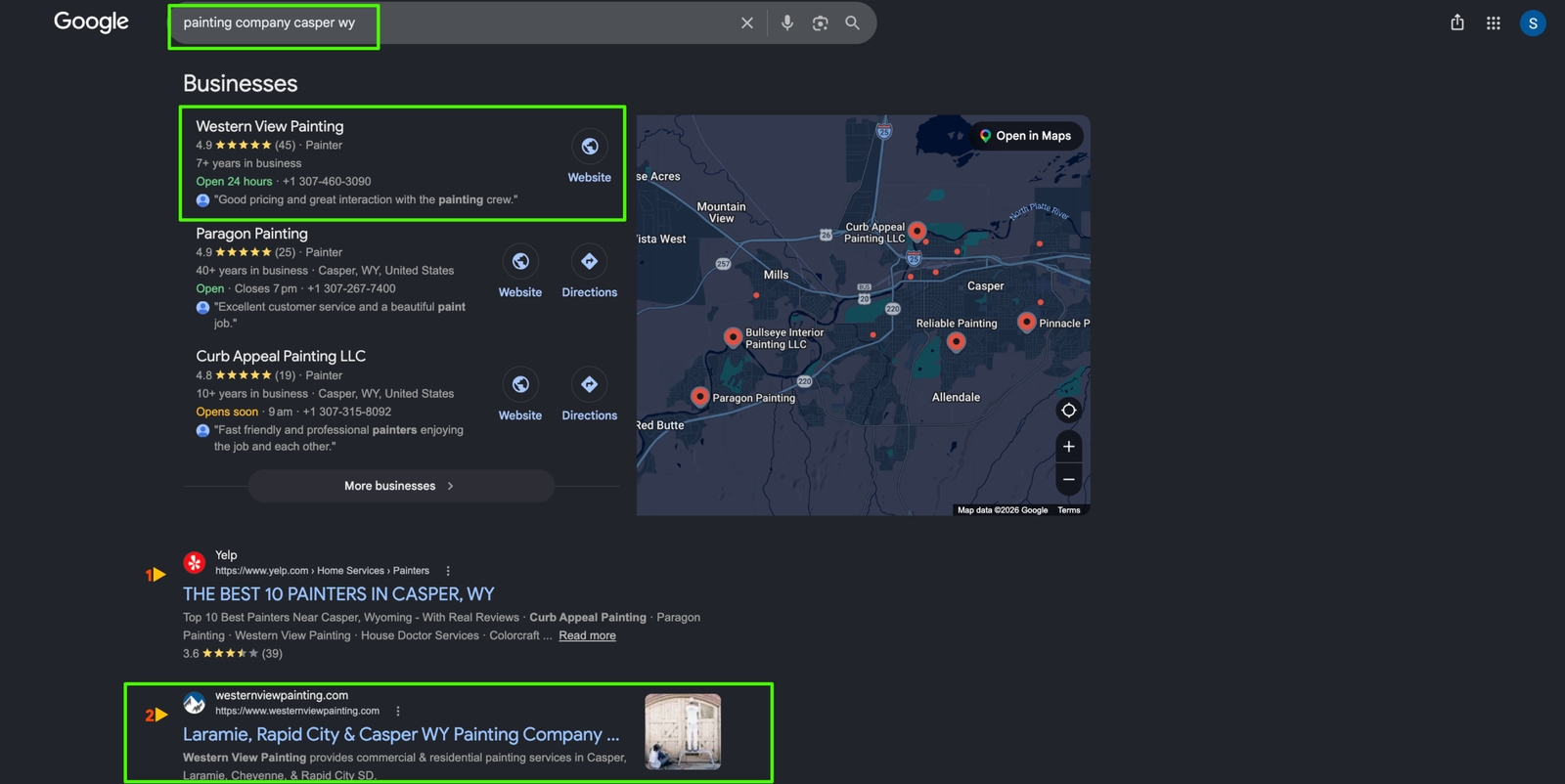1565x784 pixels.
Task: Click Read more in Yelp snippet
Action: [587, 635]
